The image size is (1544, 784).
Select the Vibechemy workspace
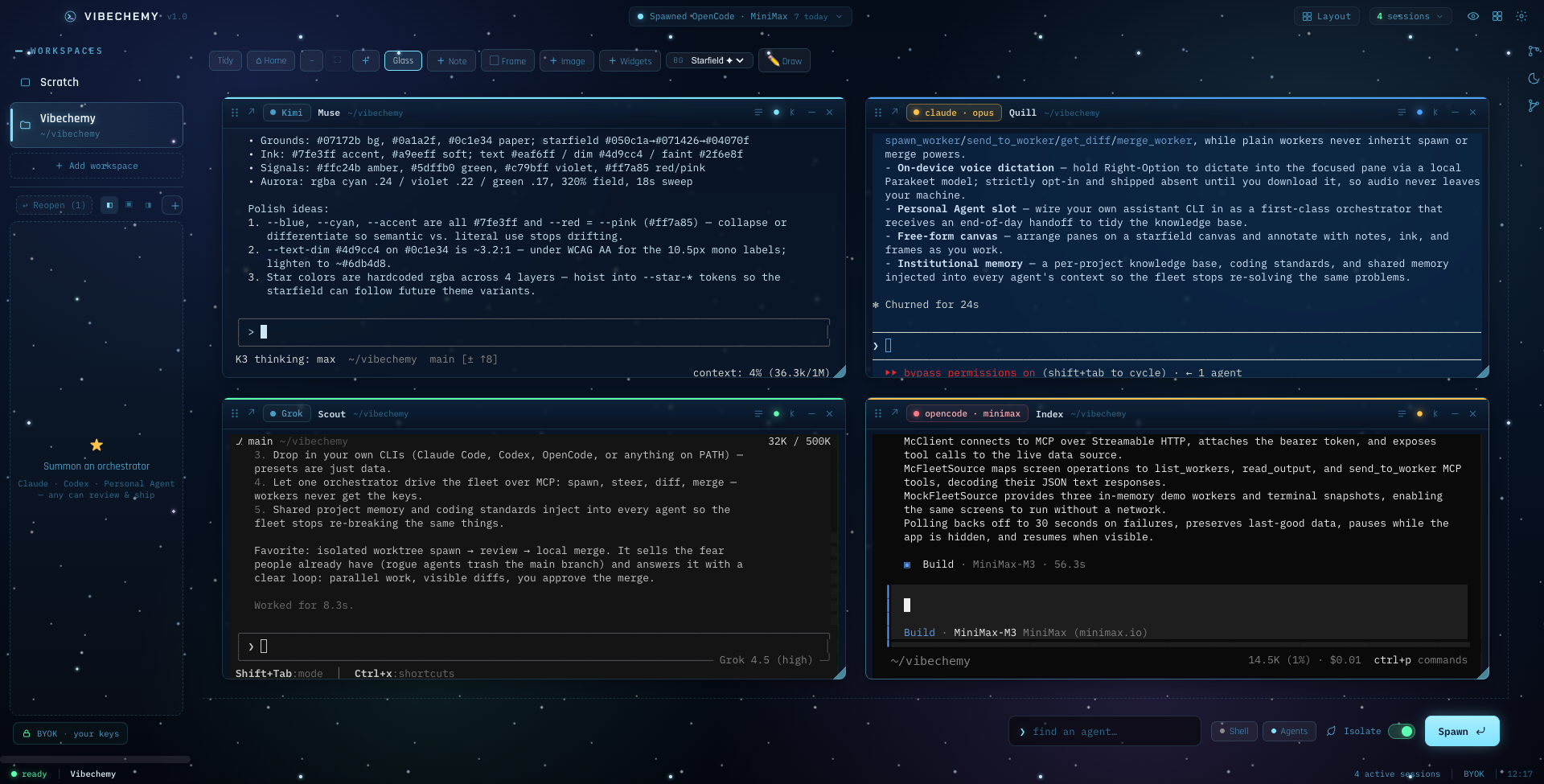pyautogui.click(x=96, y=125)
